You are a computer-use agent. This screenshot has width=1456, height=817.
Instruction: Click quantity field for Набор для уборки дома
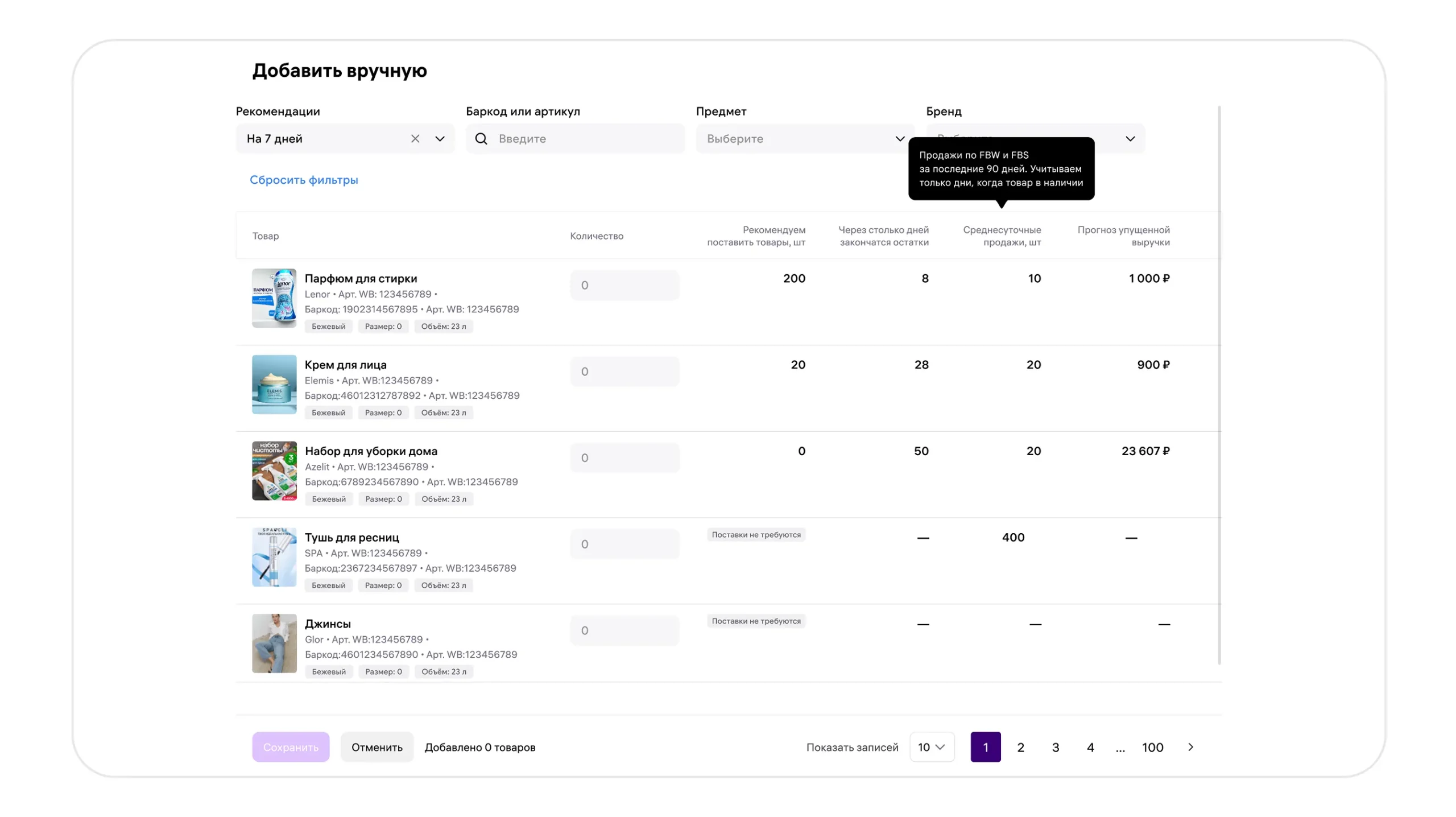tap(624, 457)
